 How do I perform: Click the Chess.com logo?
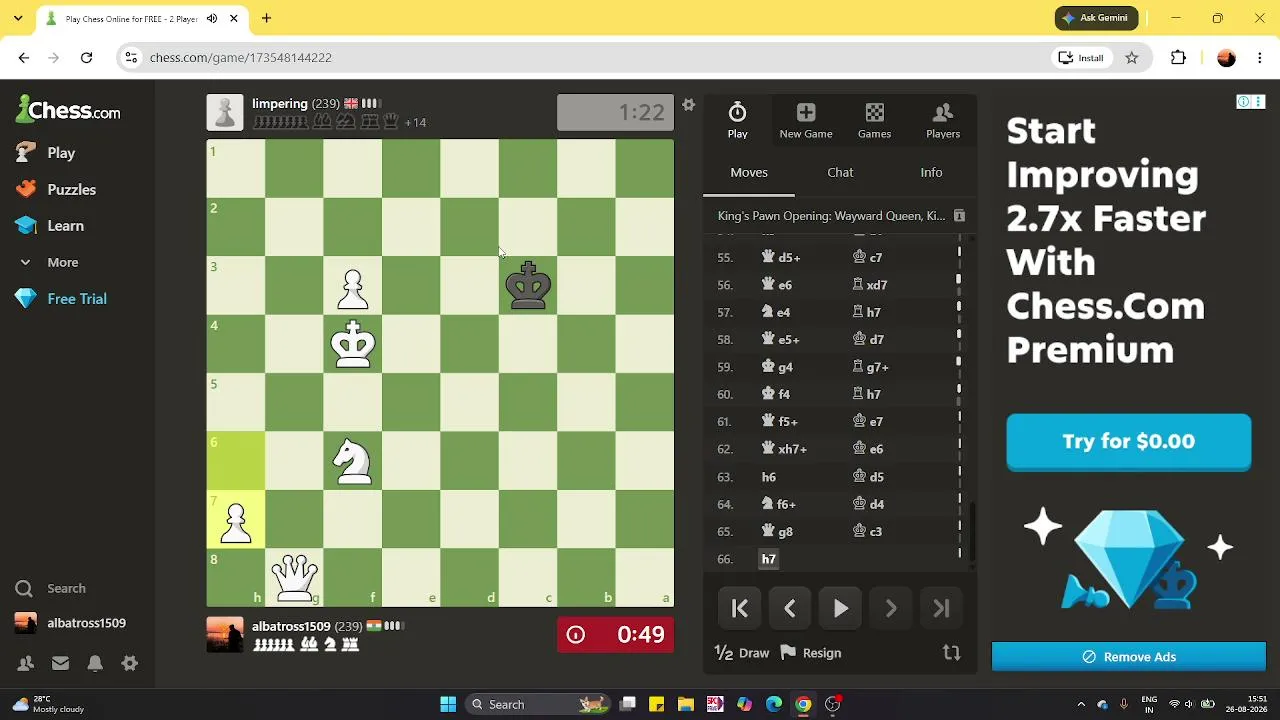coord(68,111)
